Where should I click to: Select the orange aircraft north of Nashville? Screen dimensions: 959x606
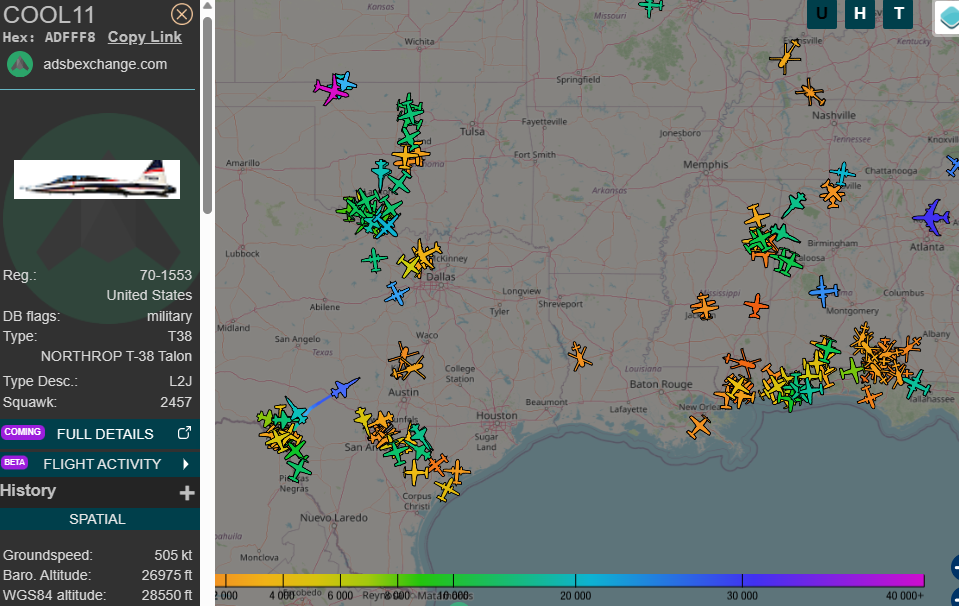tap(810, 92)
